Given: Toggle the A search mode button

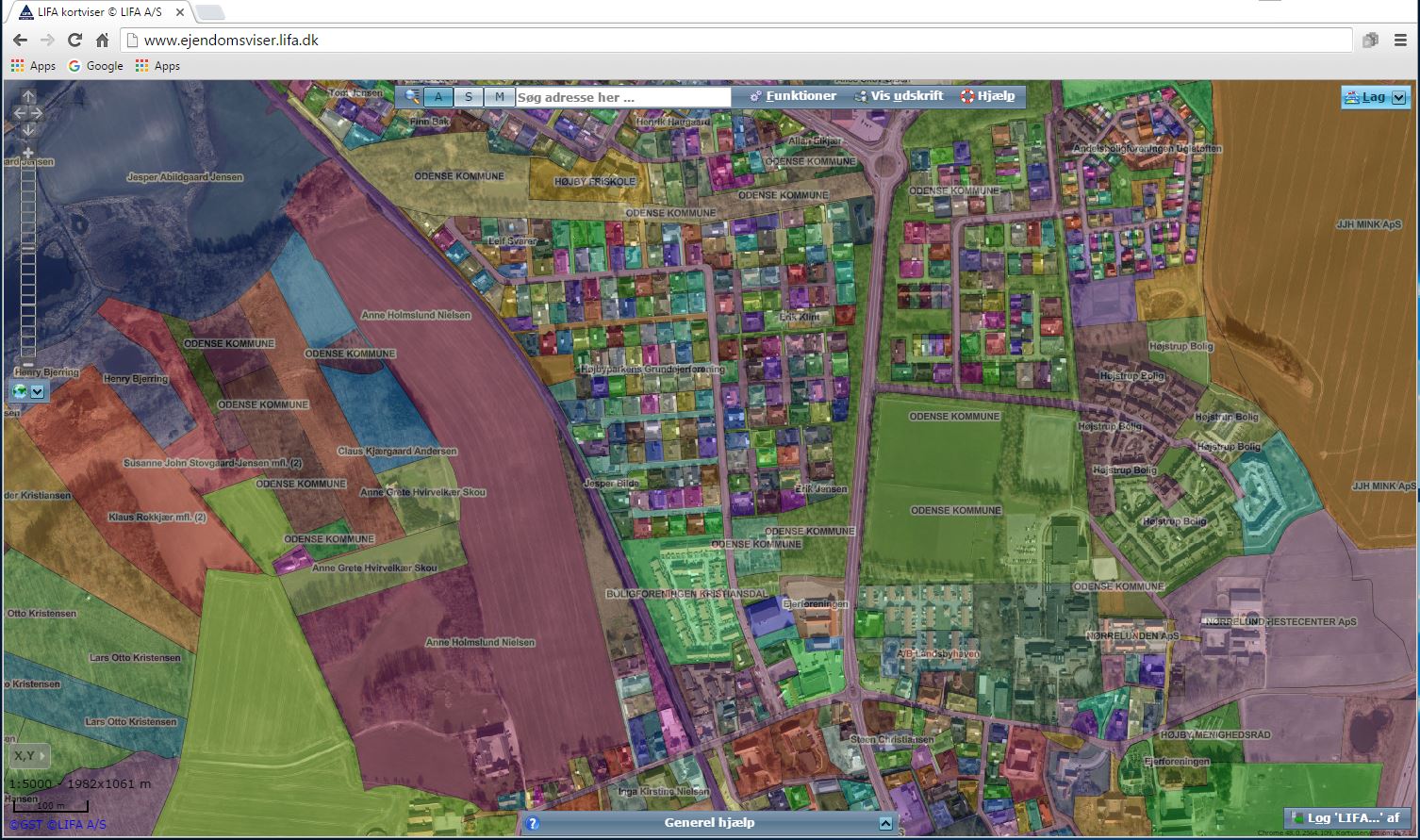Looking at the screenshot, I should pyautogui.click(x=438, y=97).
